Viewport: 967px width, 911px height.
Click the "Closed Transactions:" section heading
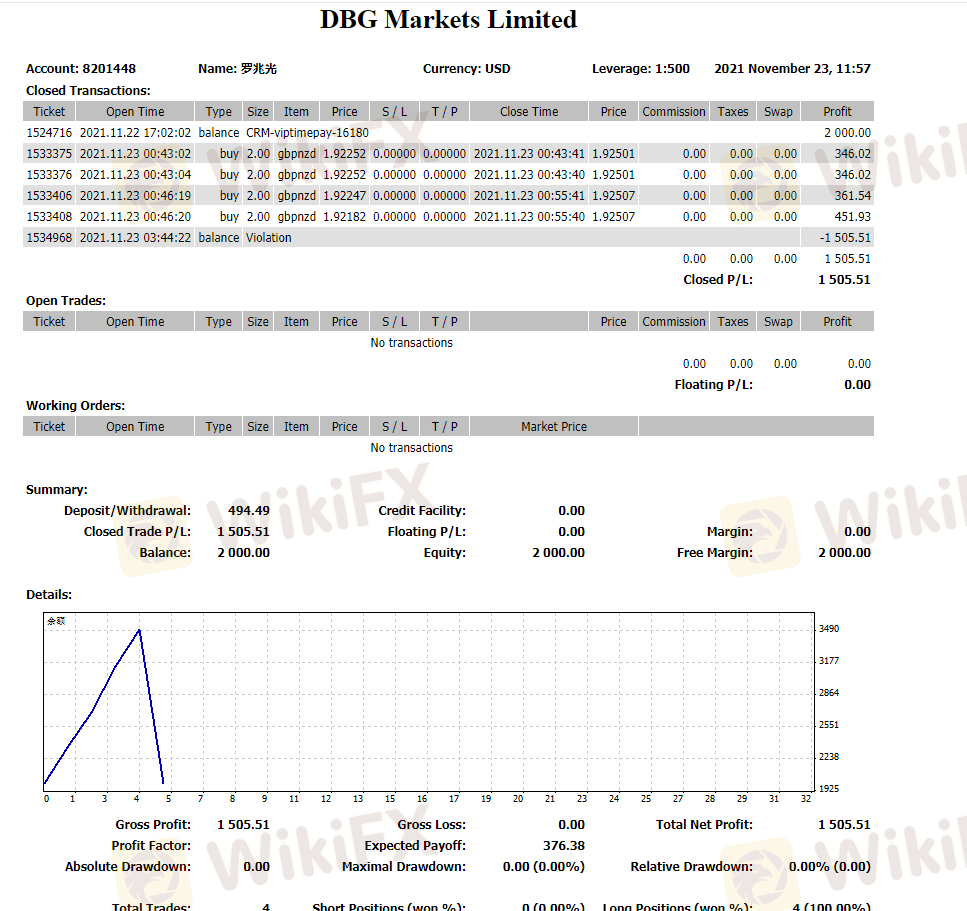tap(88, 91)
